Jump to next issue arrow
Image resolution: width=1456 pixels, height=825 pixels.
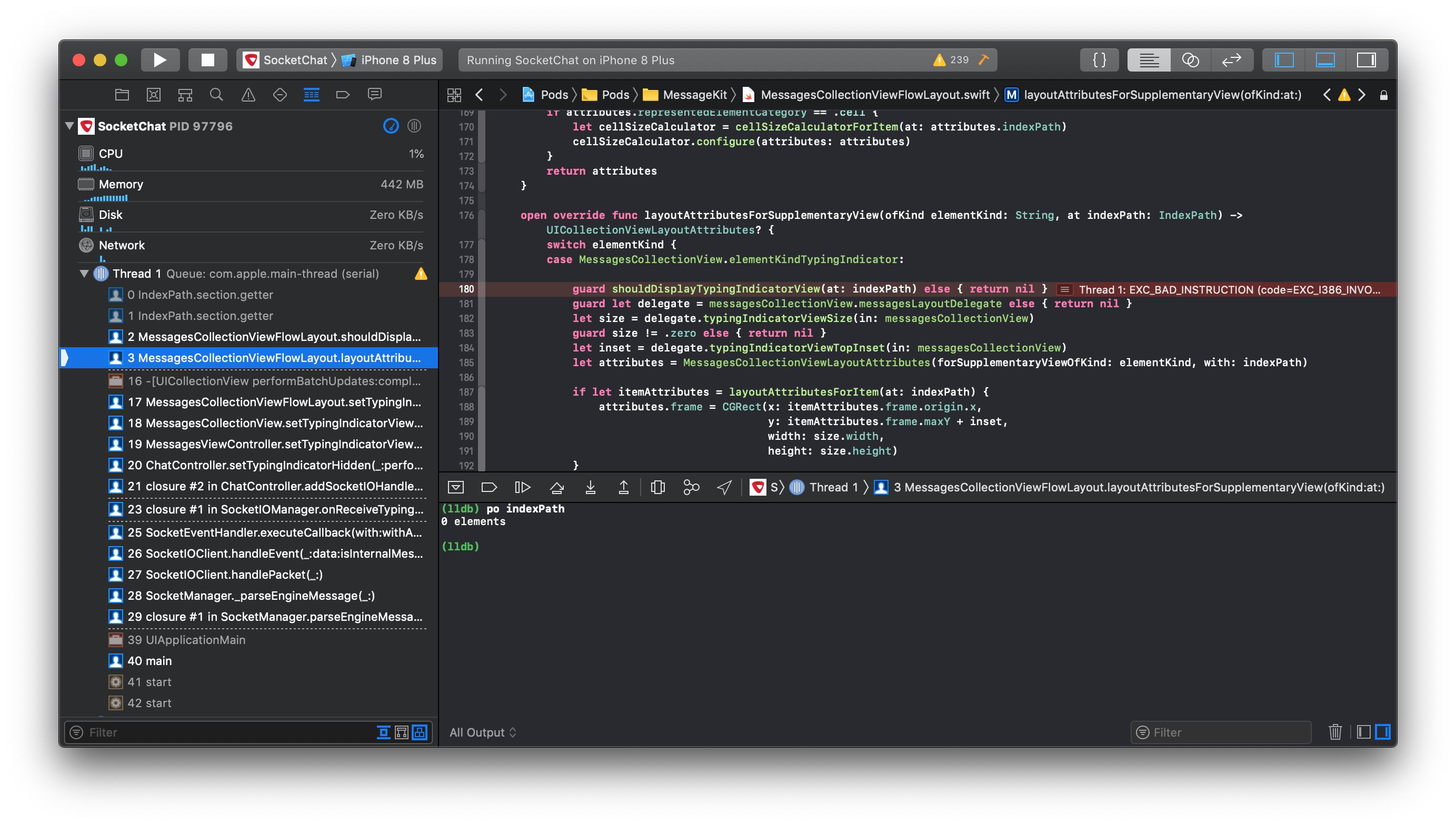[x=1361, y=95]
